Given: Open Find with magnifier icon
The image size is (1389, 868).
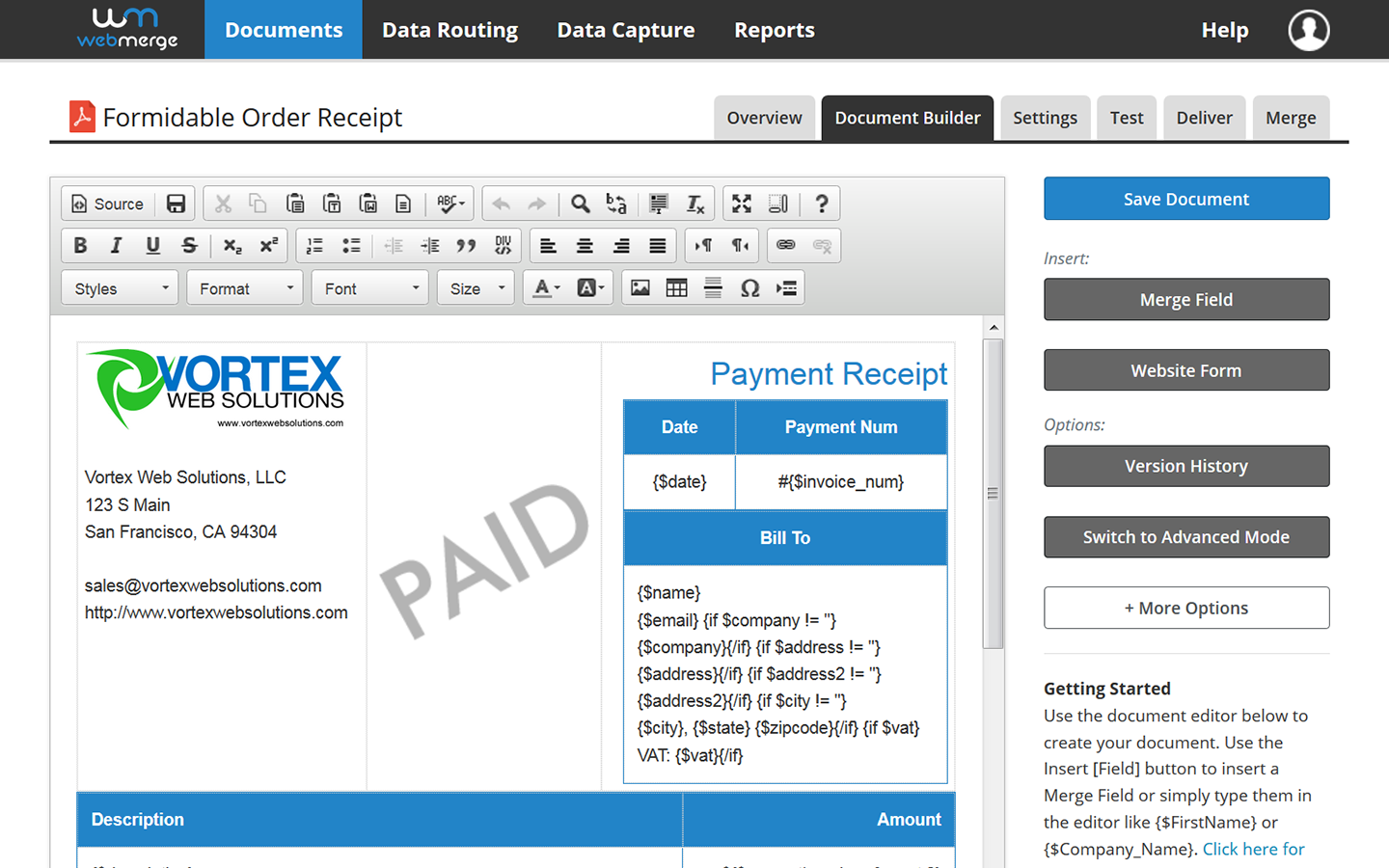Looking at the screenshot, I should pyautogui.click(x=580, y=204).
